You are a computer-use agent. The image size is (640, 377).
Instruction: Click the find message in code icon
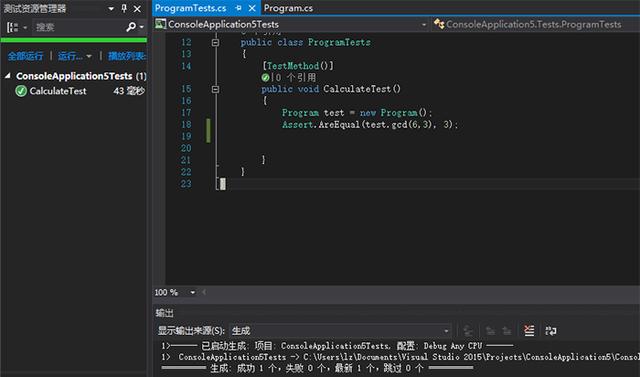(x=469, y=330)
